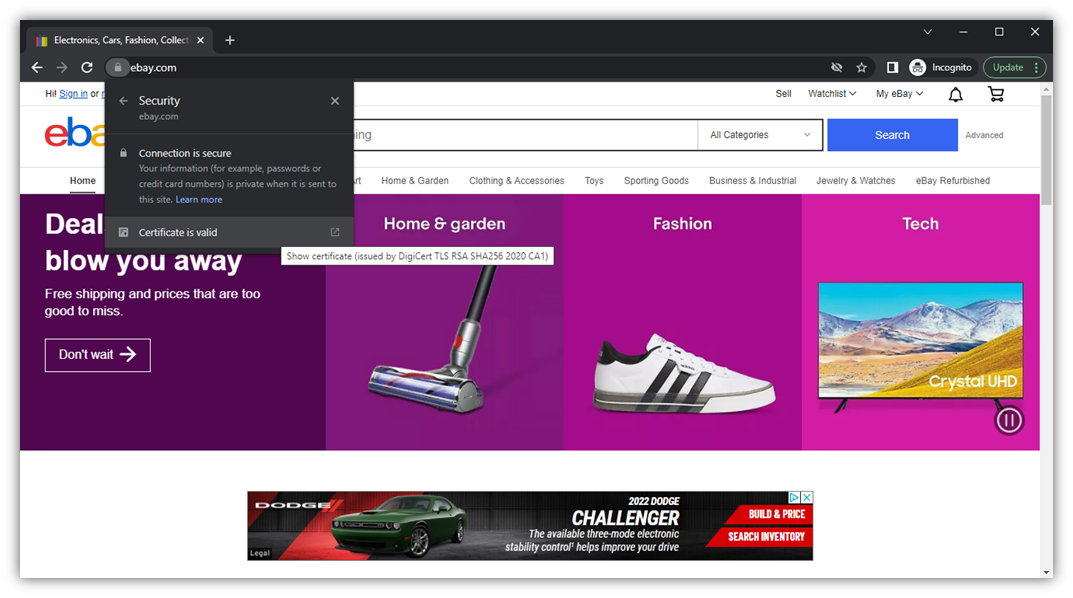Screen dimensions: 1073x598
Task: Open the browser side panel icon
Action: point(892,68)
